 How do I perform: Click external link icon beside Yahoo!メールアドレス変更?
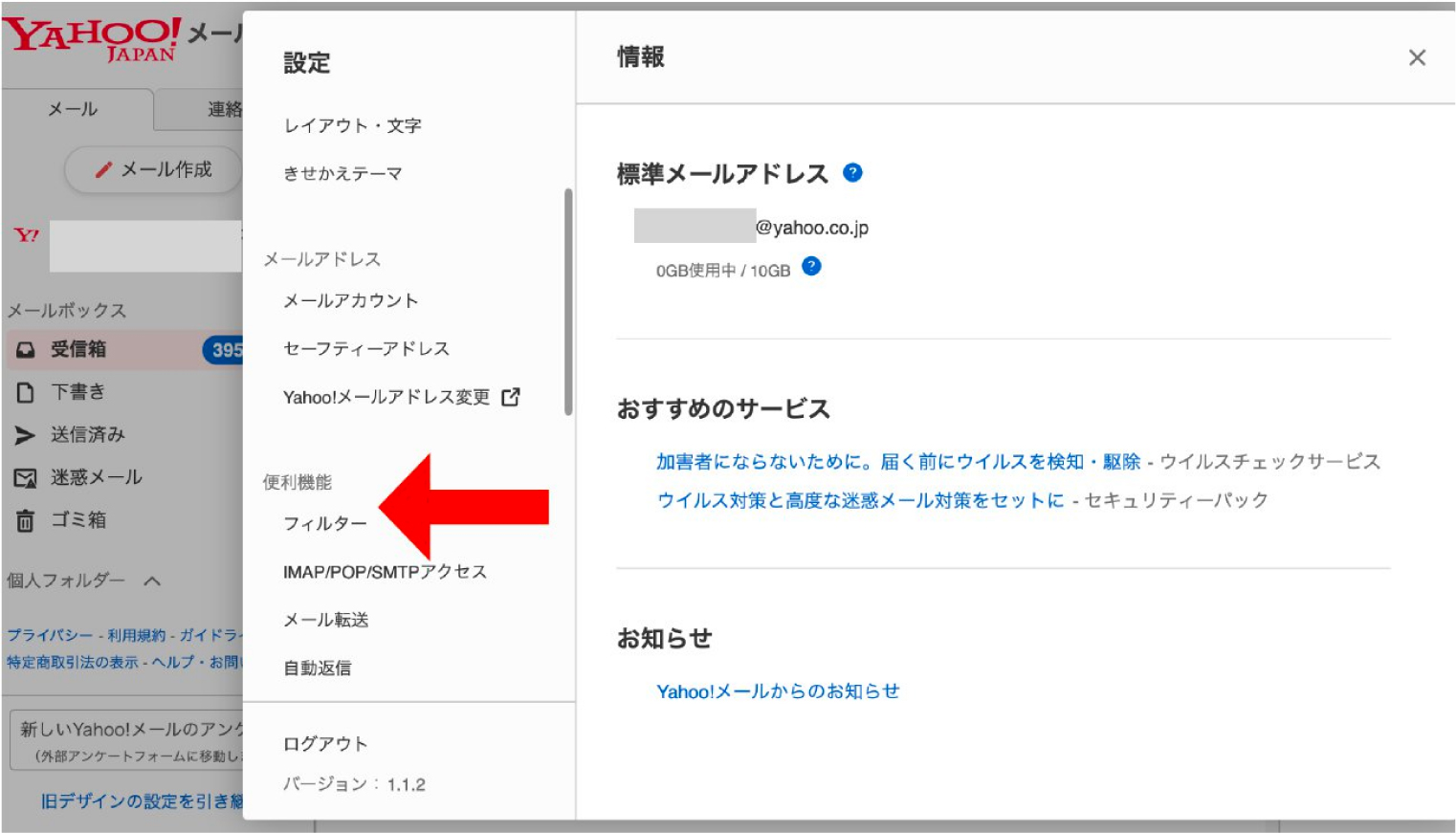tap(511, 396)
